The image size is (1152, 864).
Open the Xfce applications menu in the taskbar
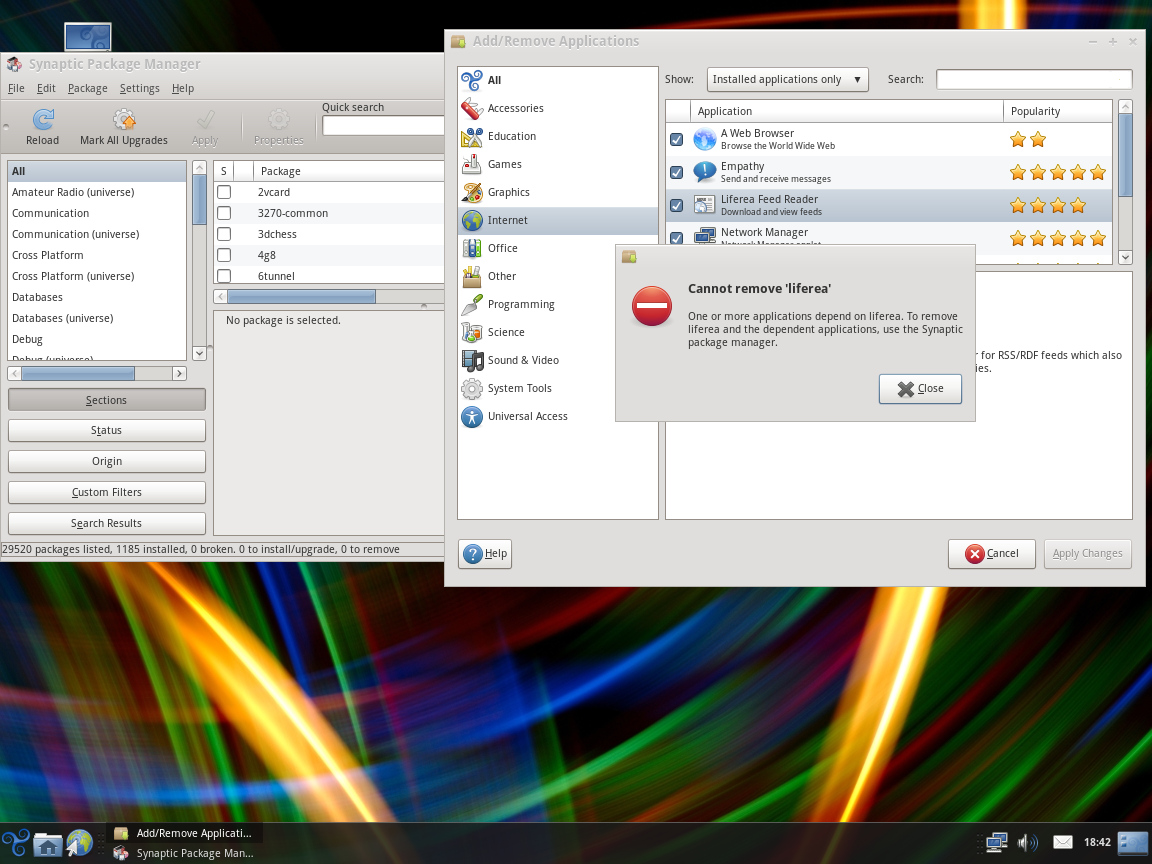click(x=15, y=843)
